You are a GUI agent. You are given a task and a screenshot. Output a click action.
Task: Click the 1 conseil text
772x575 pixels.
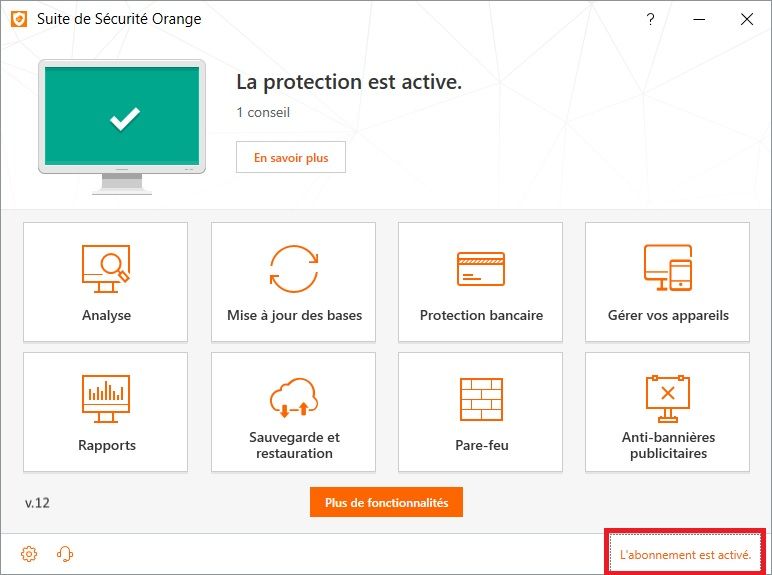pyautogui.click(x=263, y=112)
